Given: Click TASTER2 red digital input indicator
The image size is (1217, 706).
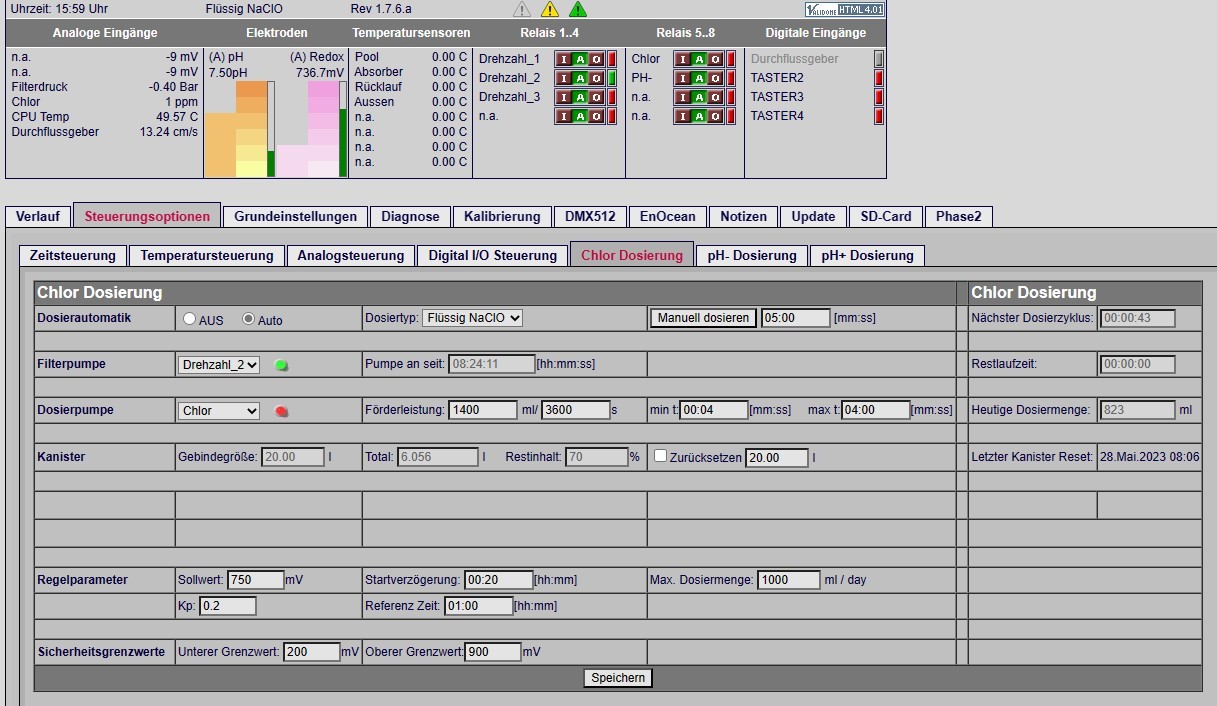Looking at the screenshot, I should pyautogui.click(x=879, y=78).
